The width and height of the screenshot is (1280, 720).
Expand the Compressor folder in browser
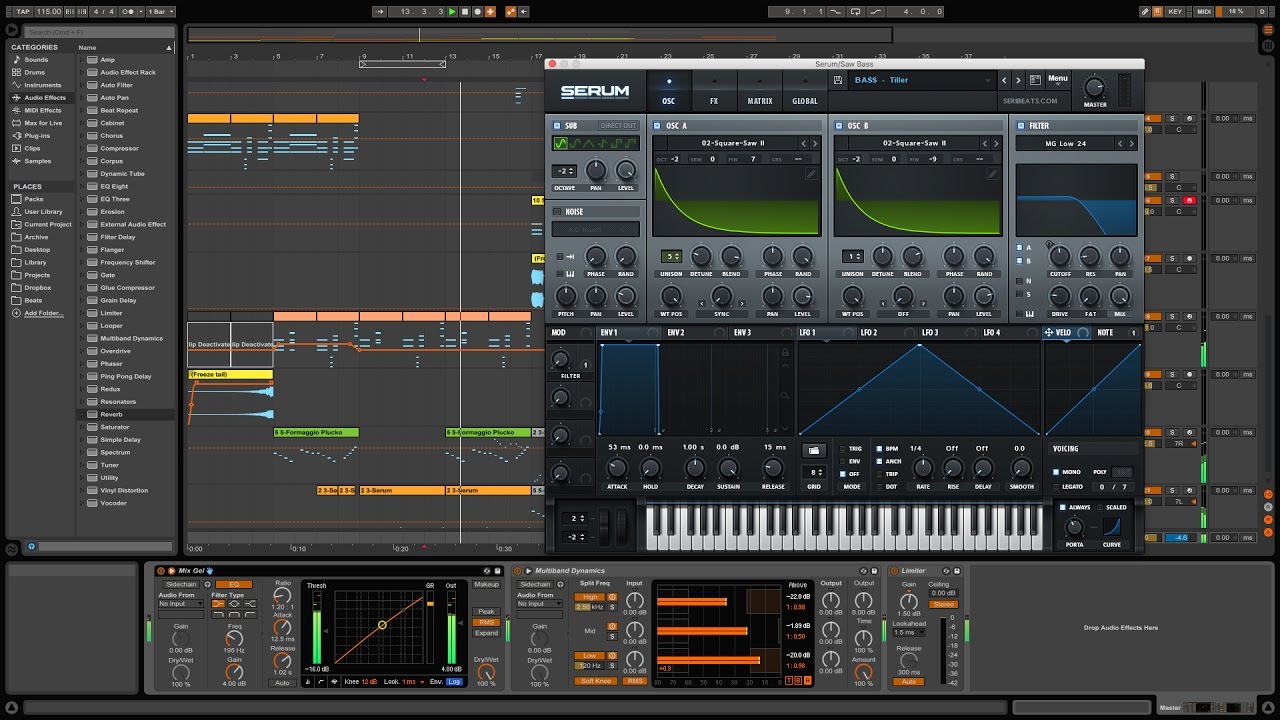pos(82,148)
